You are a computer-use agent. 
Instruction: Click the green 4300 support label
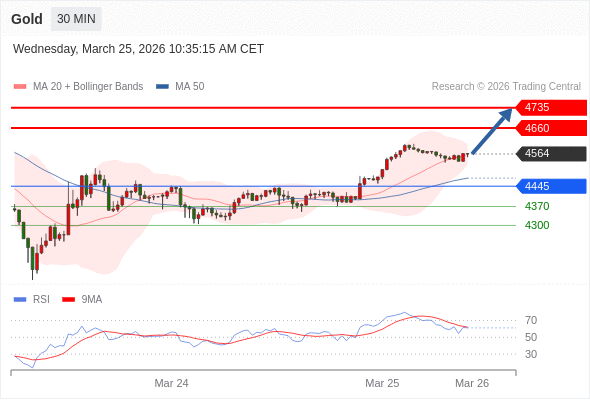[537, 225]
